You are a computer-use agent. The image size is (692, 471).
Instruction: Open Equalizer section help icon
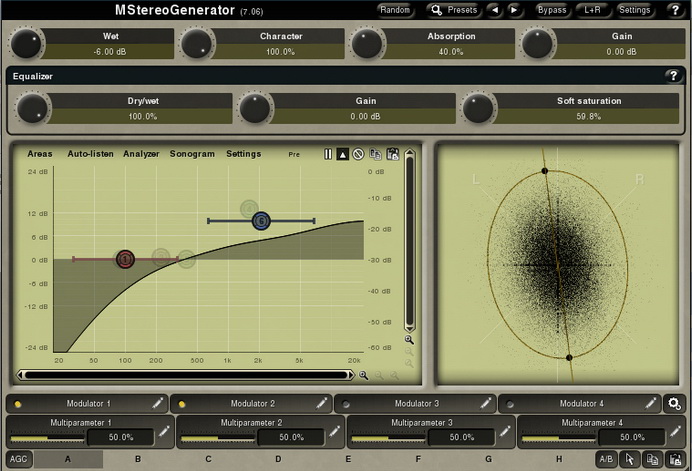[673, 76]
